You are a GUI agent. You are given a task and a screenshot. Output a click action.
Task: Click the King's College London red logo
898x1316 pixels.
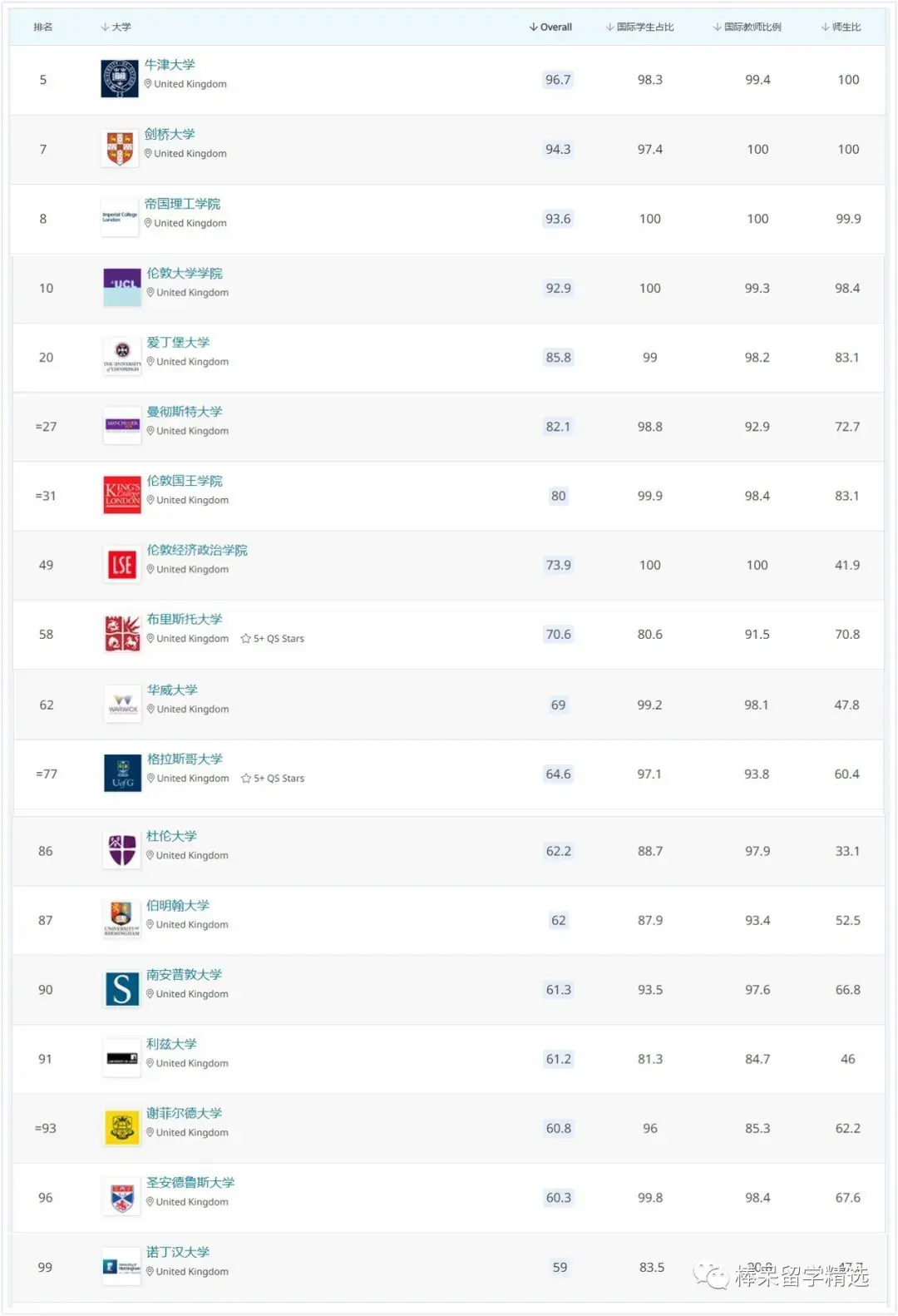coord(122,495)
